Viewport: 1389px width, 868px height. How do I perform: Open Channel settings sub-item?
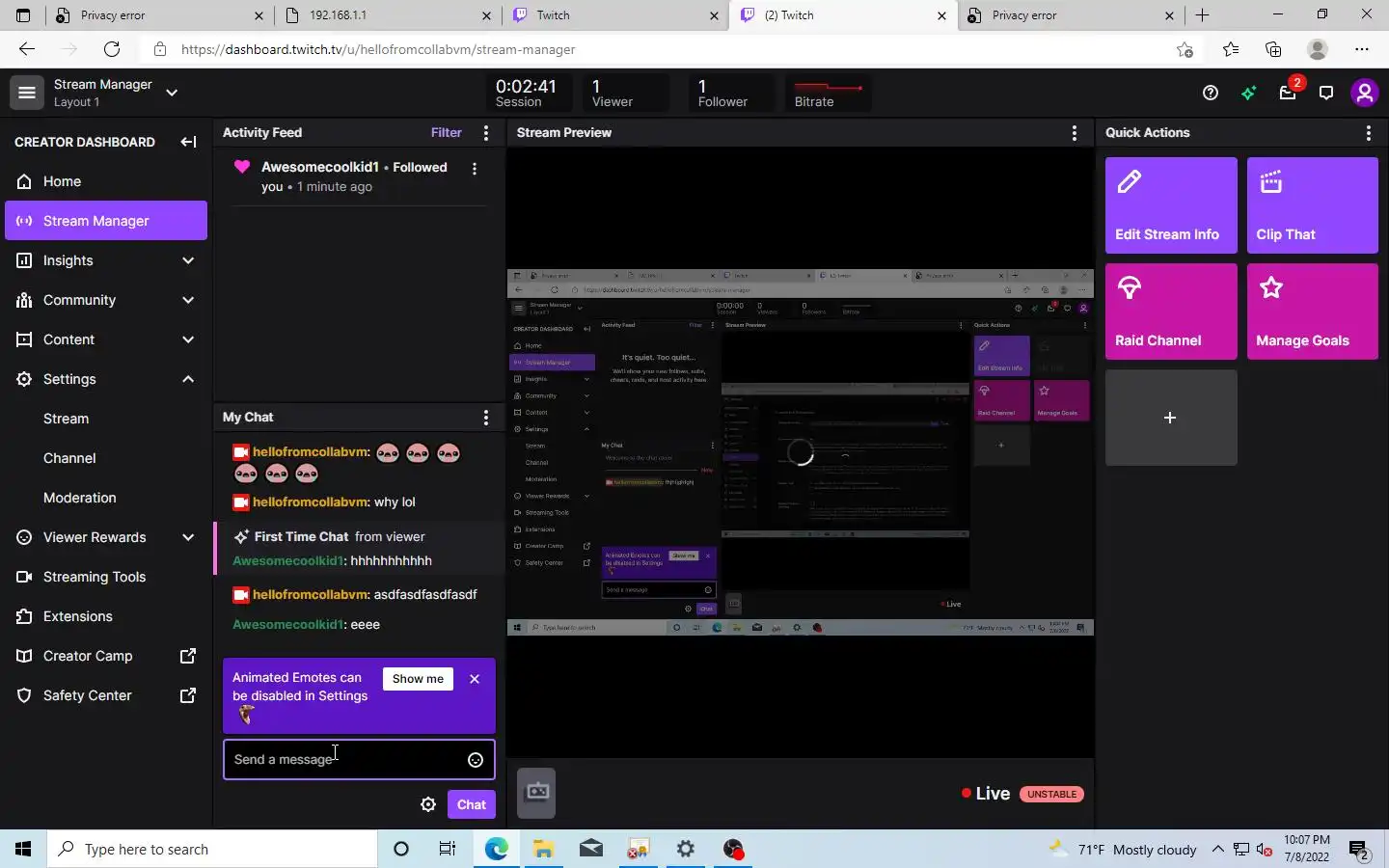pyautogui.click(x=69, y=458)
